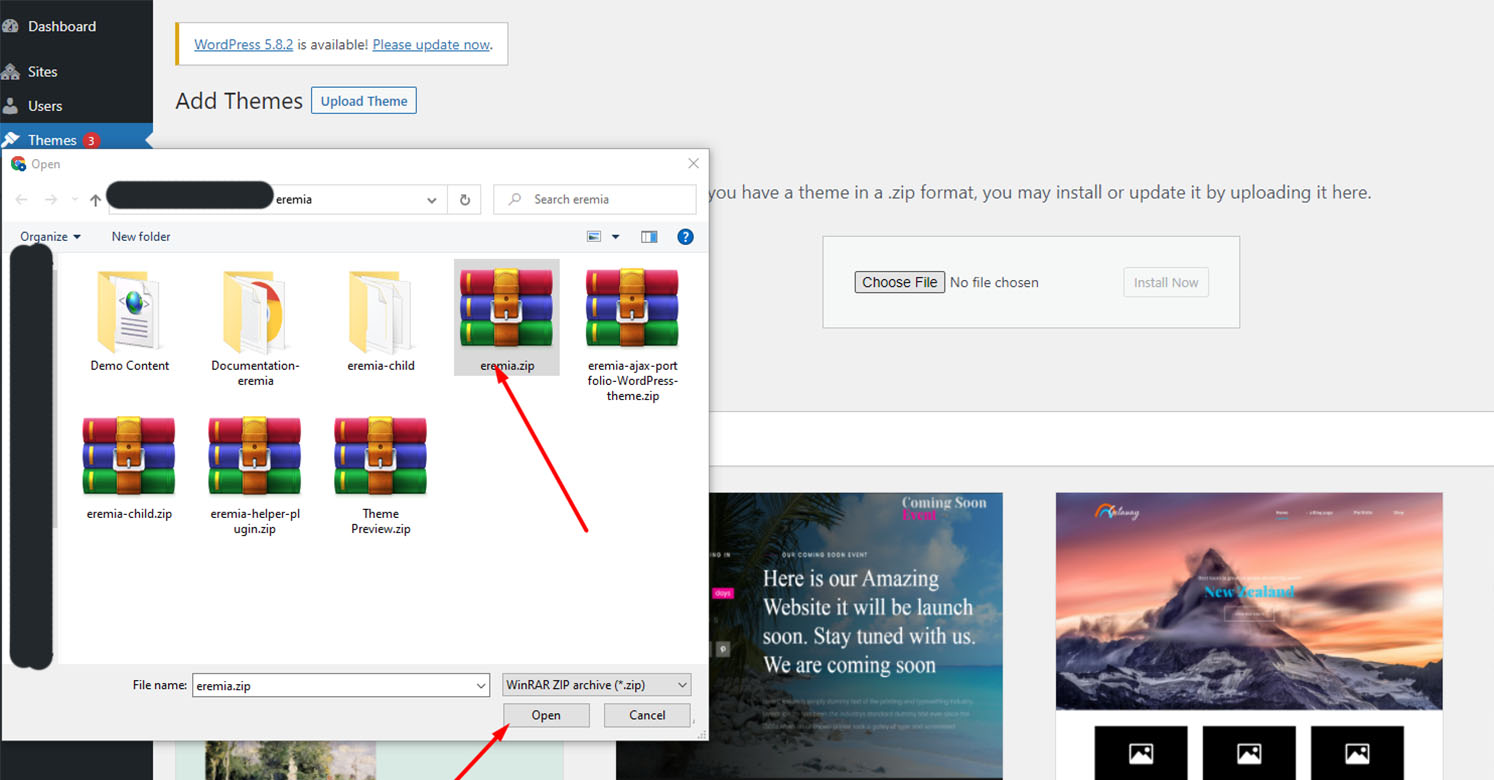Expand the File name combo box arrow
Image resolution: width=1494 pixels, height=780 pixels.
481,686
